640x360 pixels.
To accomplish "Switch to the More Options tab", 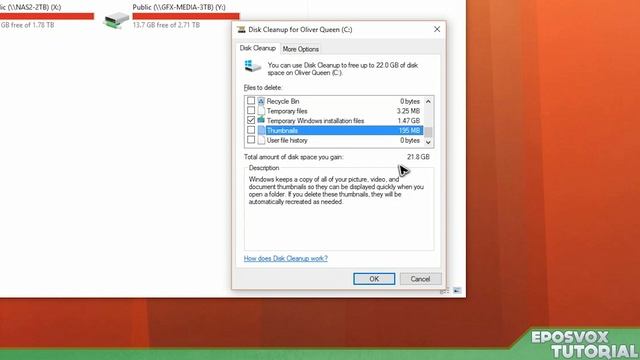I will tap(301, 49).
